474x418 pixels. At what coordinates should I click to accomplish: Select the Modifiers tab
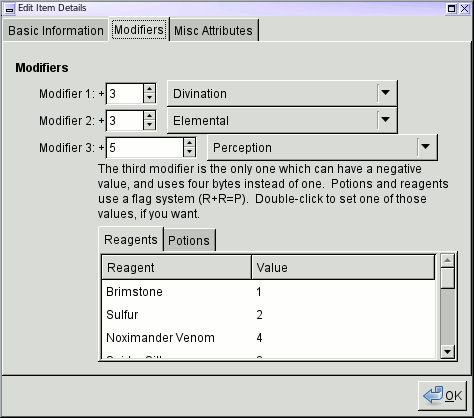pos(139,30)
